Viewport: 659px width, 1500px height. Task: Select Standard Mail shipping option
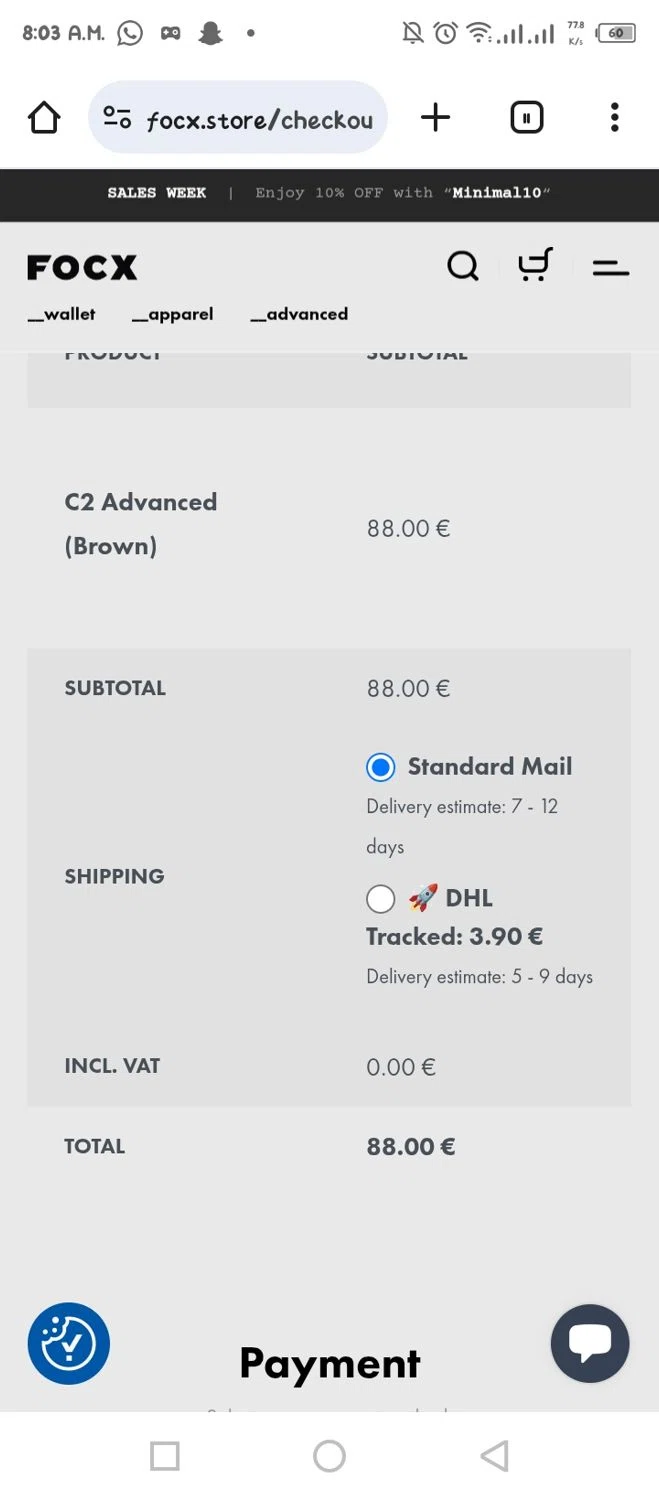click(x=381, y=767)
